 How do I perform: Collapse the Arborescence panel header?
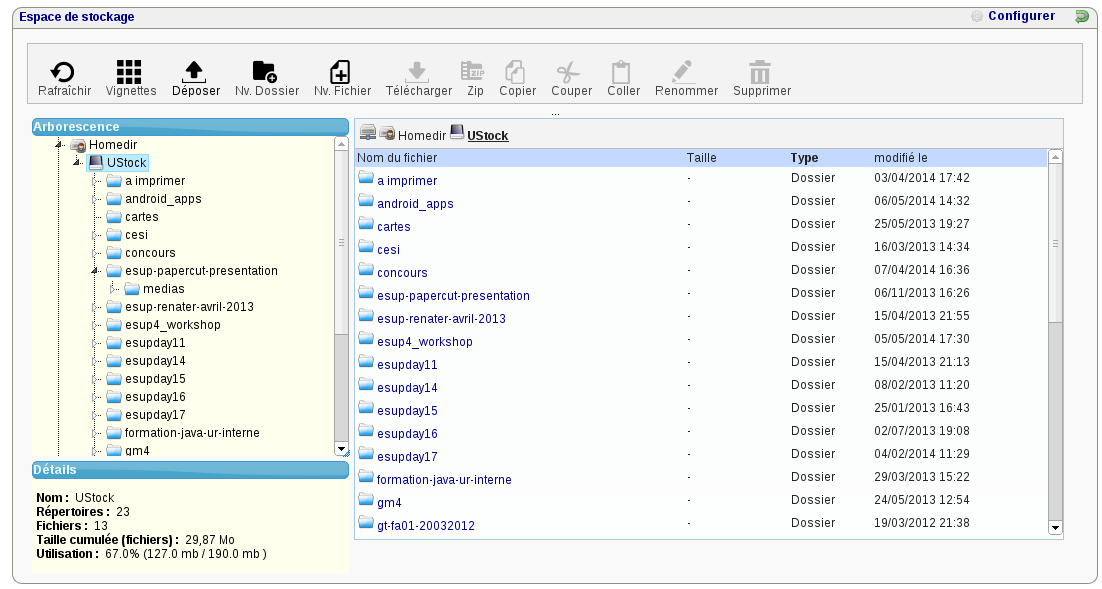tap(190, 127)
